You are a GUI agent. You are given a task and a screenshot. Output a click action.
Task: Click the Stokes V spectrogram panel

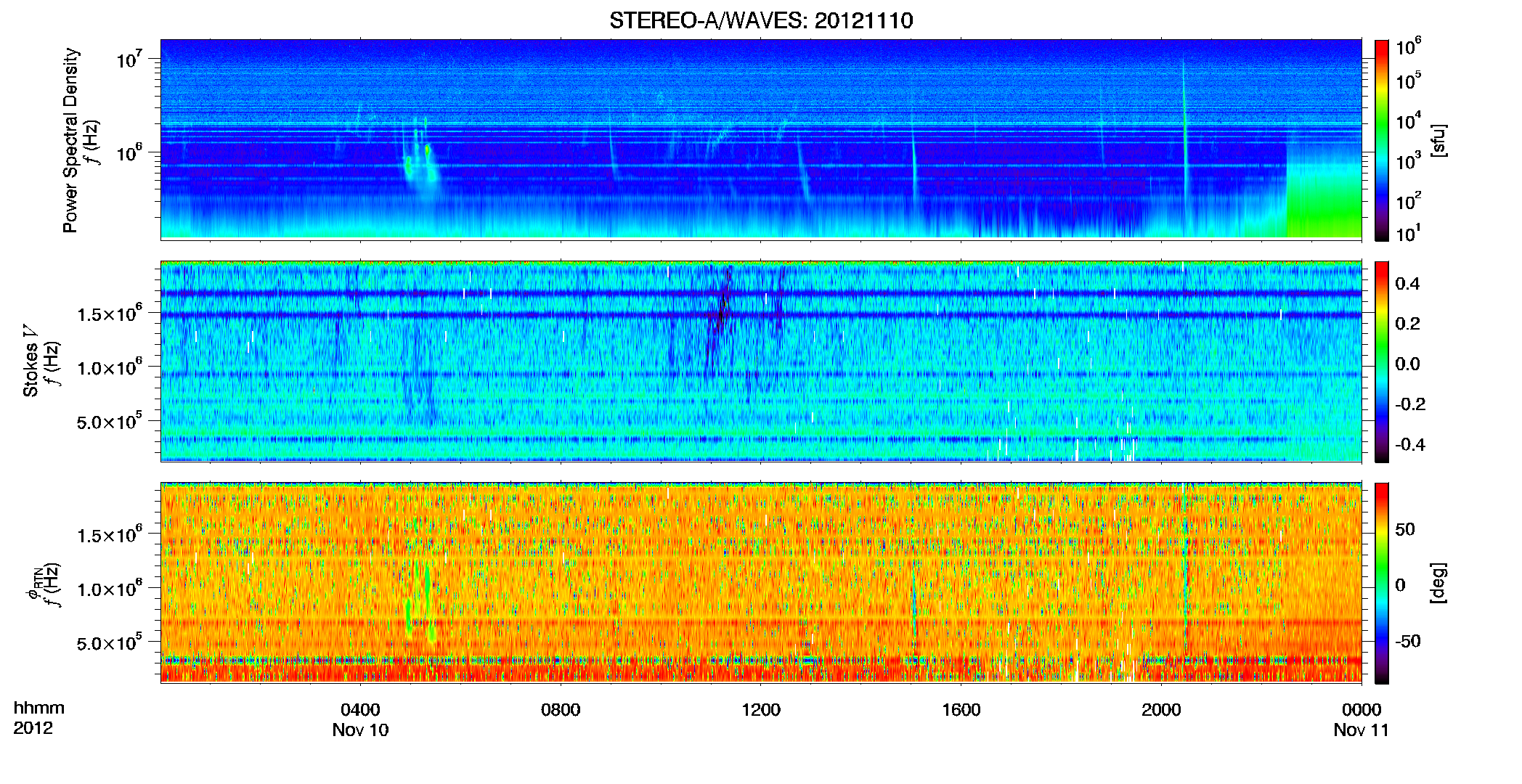pyautogui.click(x=761, y=362)
